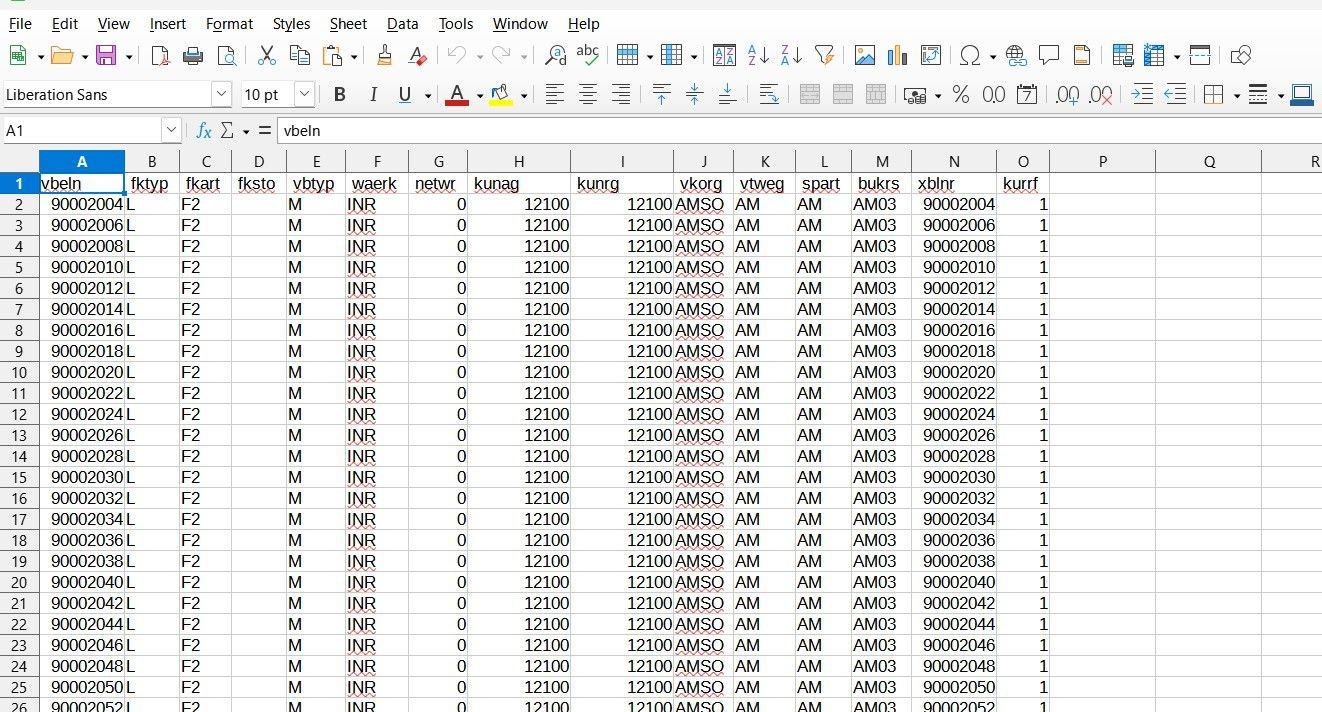
Task: Insert a comment
Action: click(x=1049, y=56)
